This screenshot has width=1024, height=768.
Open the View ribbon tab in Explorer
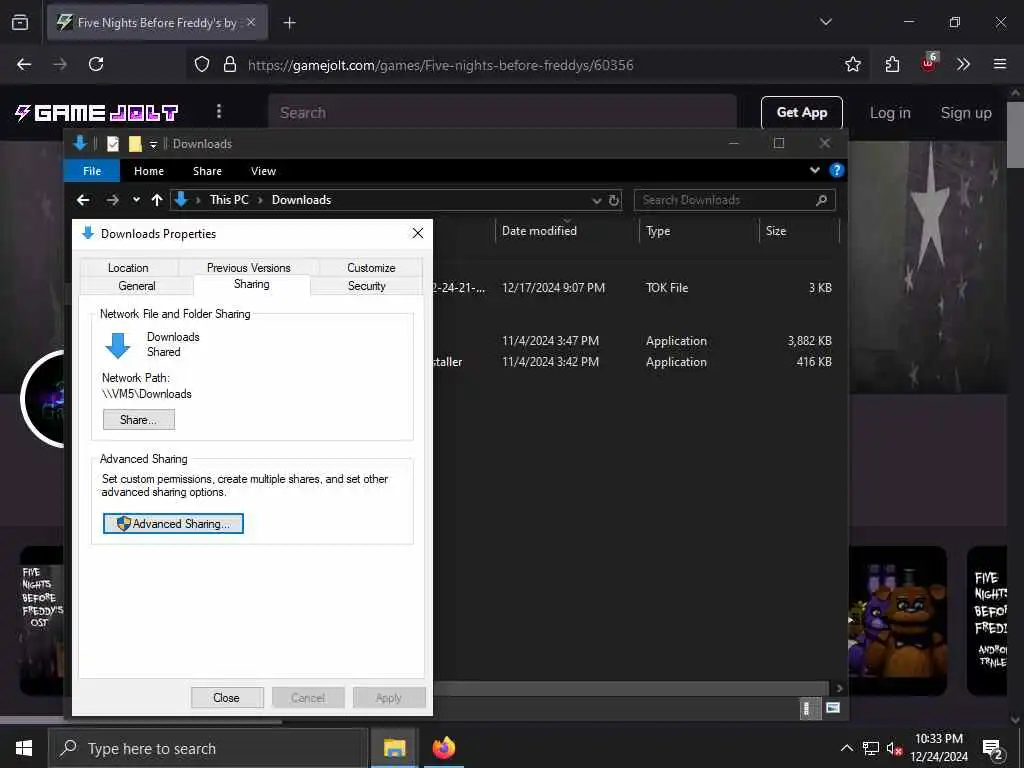[263, 171]
